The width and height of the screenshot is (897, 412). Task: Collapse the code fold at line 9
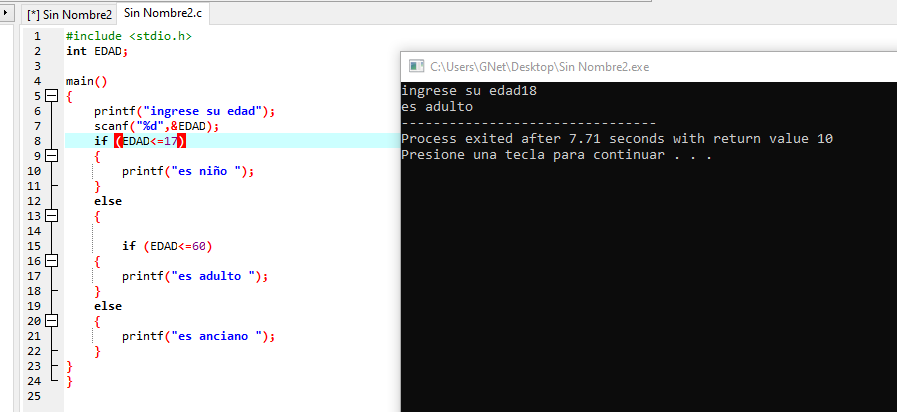click(52, 156)
